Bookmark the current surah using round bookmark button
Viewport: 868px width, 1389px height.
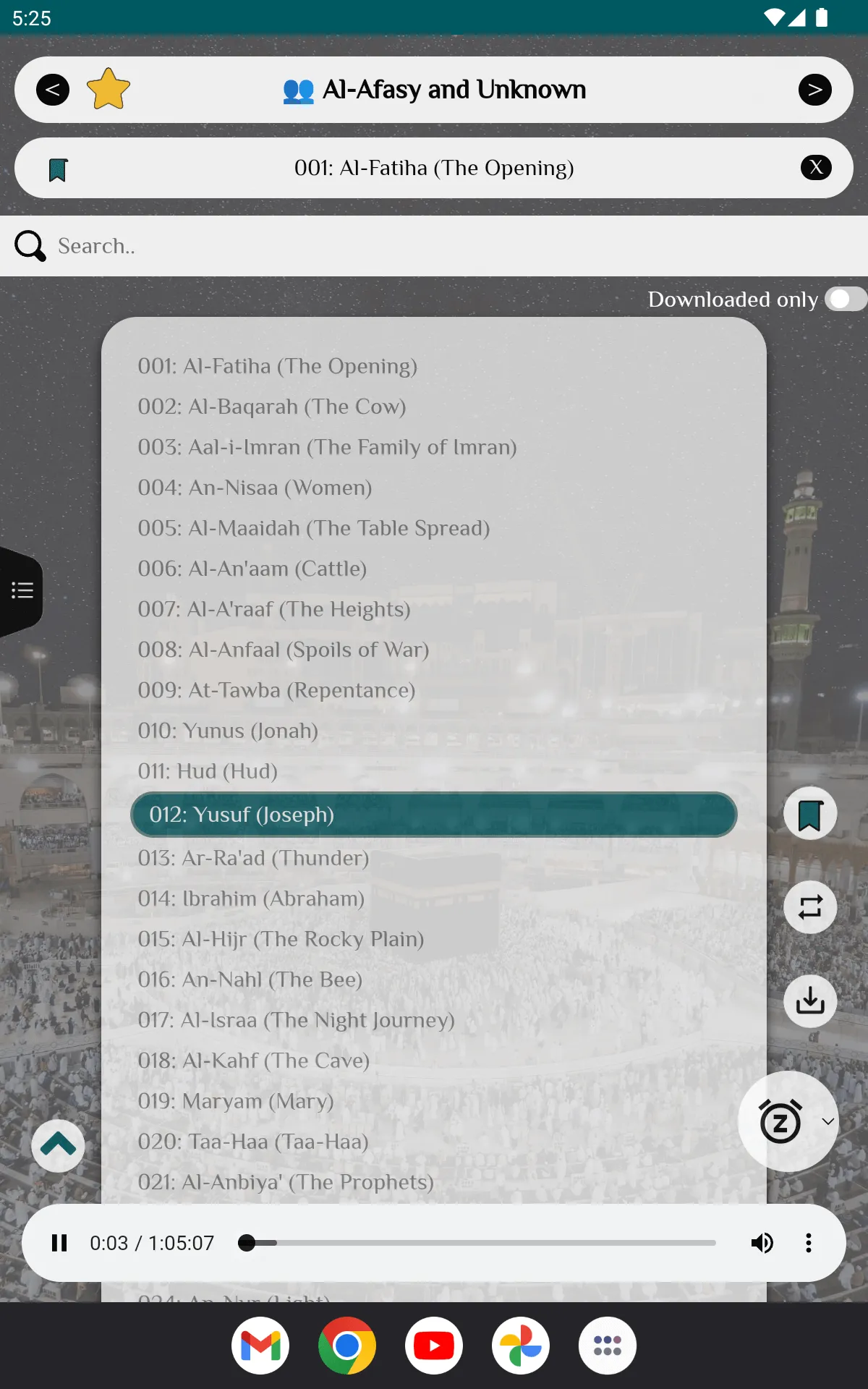point(810,814)
